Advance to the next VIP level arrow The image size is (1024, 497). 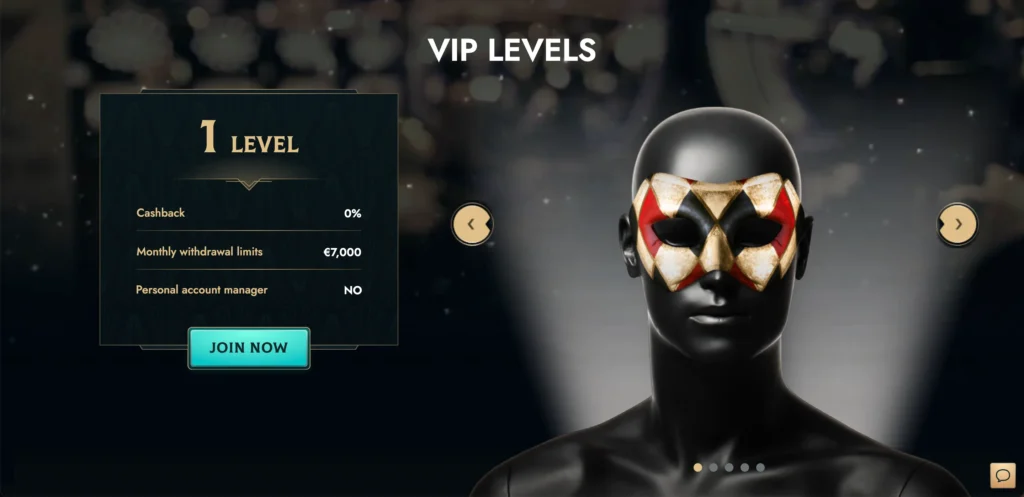957,224
